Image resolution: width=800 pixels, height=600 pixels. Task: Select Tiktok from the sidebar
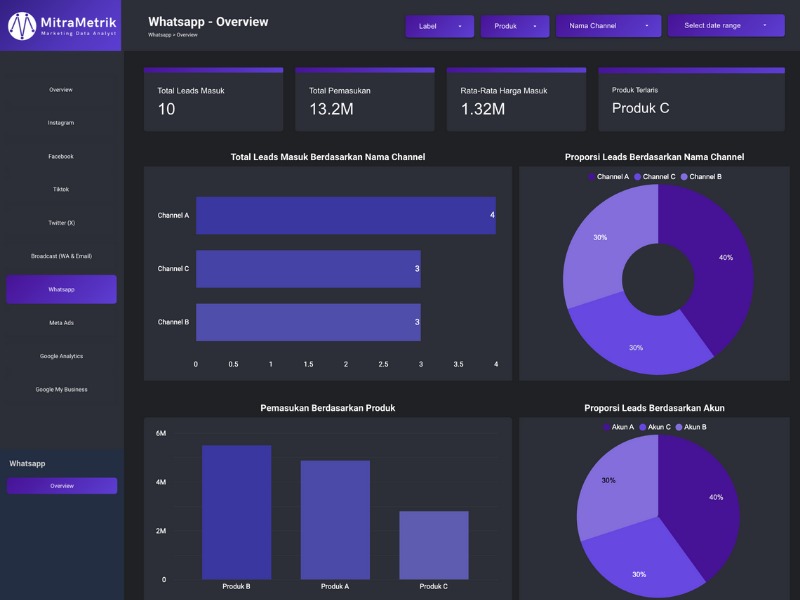(61, 189)
